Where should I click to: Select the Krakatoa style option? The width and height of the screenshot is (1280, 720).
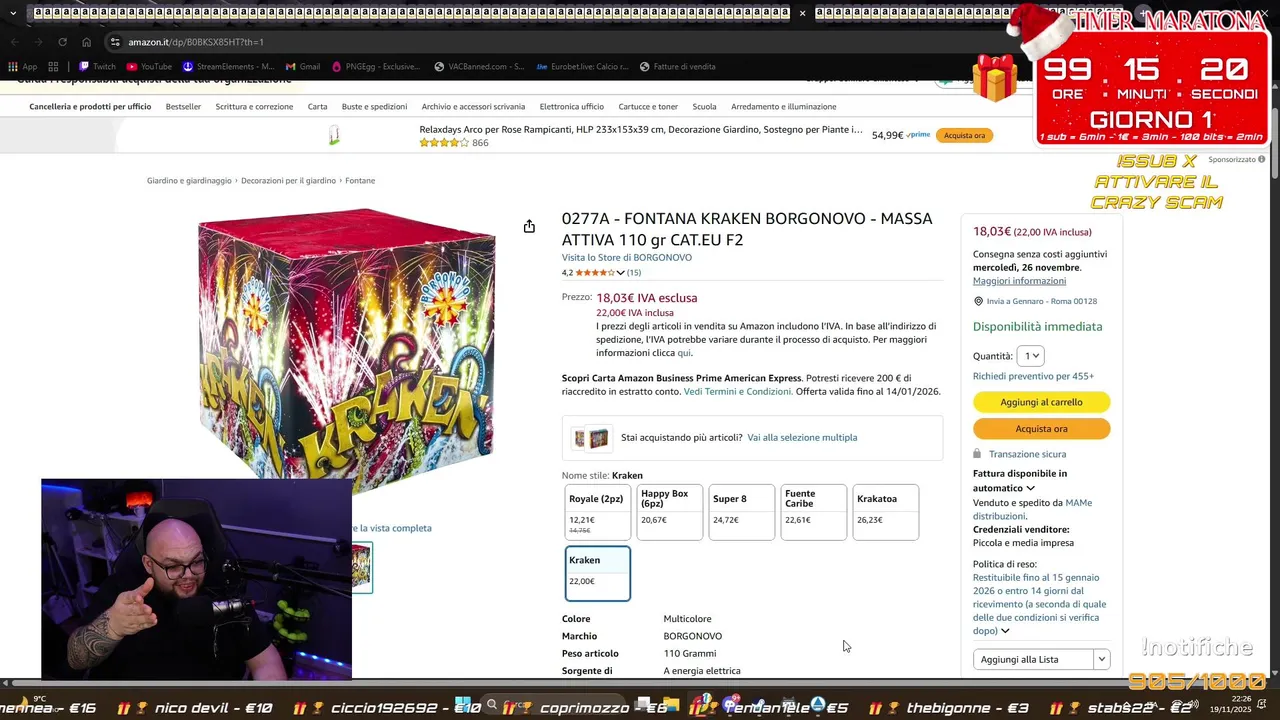pyautogui.click(x=886, y=512)
